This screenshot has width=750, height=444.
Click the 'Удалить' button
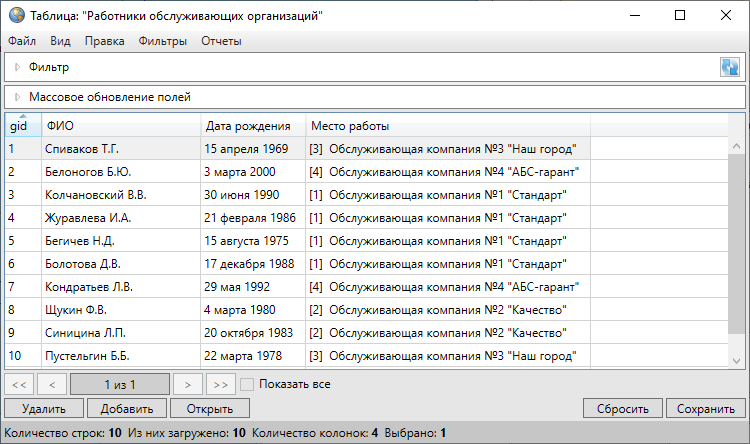(x=43, y=408)
